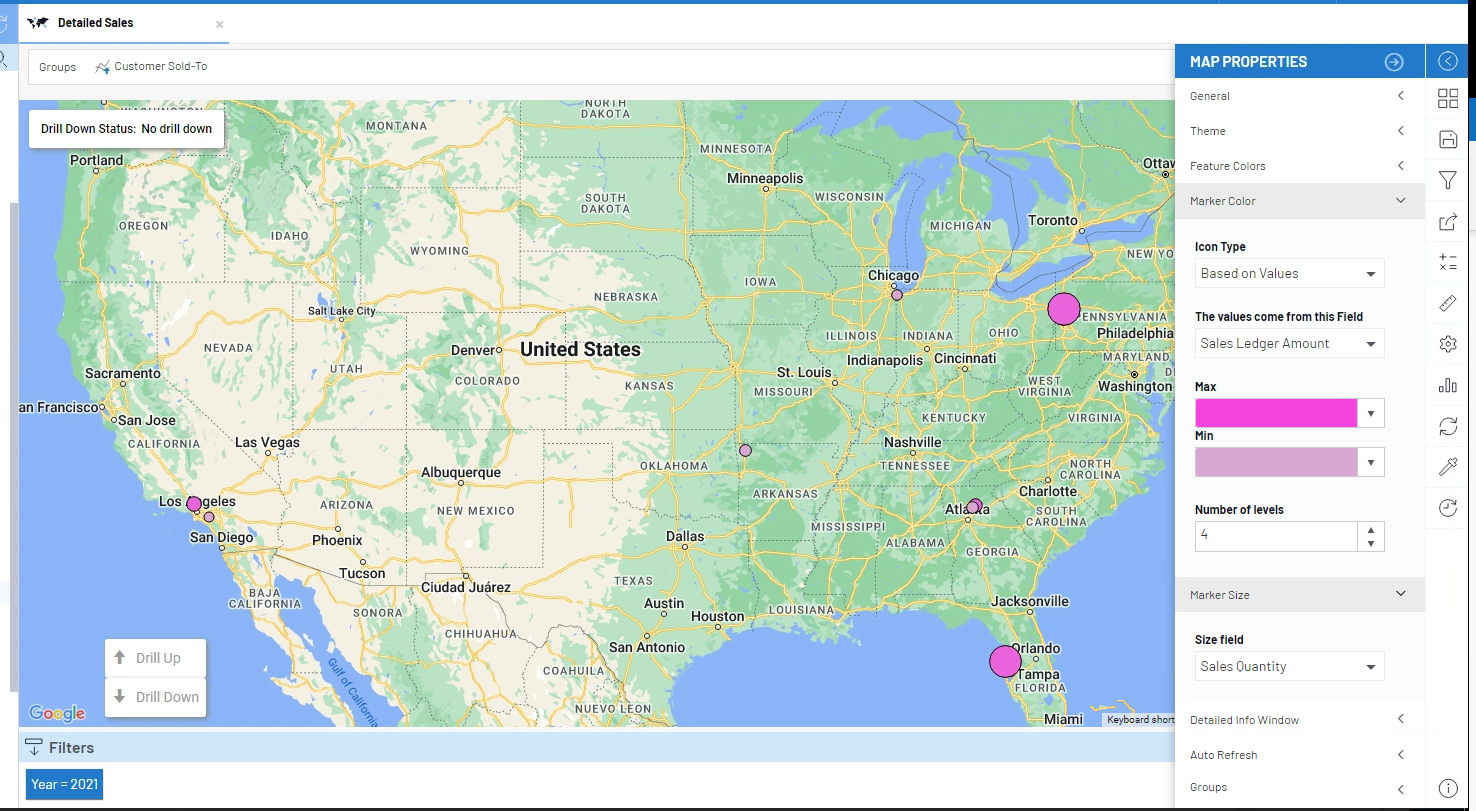
Task: Click the Share/Export icon in right sidebar
Action: tap(1447, 222)
